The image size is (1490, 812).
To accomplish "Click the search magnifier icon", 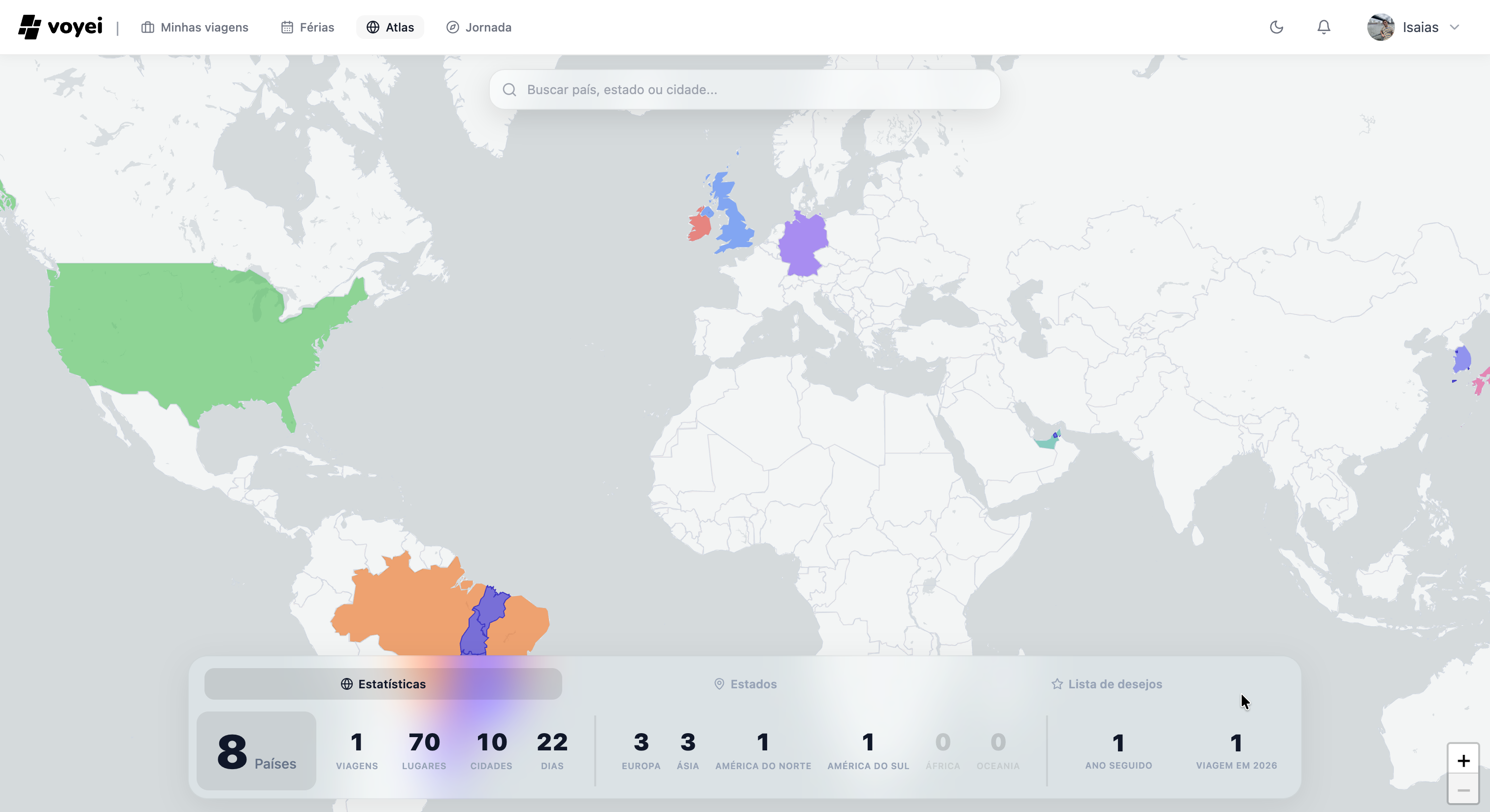I will tap(509, 90).
